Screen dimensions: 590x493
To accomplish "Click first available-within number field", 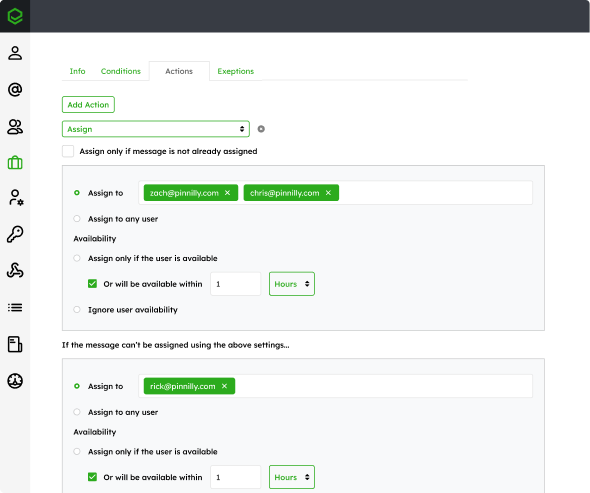I will click(x=236, y=284).
